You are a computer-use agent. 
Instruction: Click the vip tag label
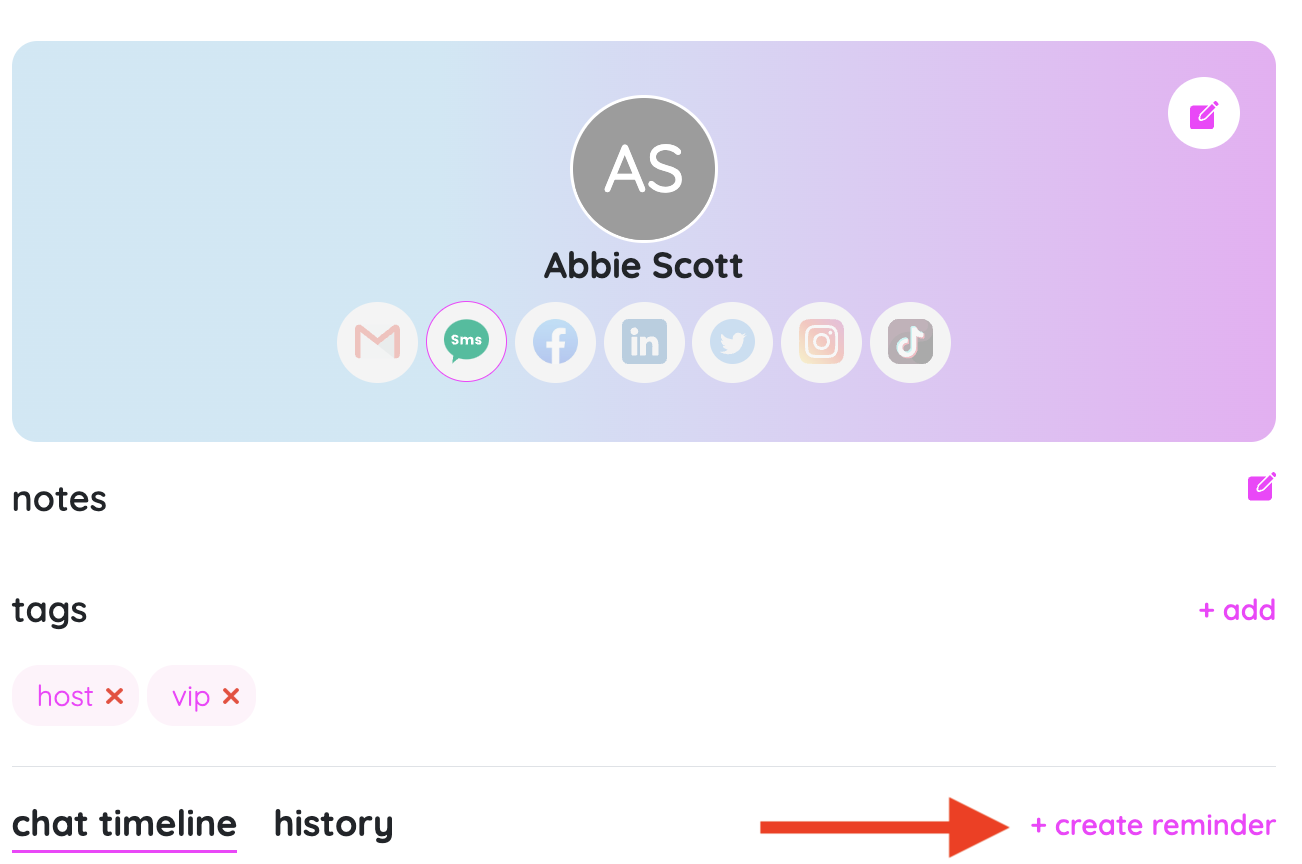coord(191,696)
